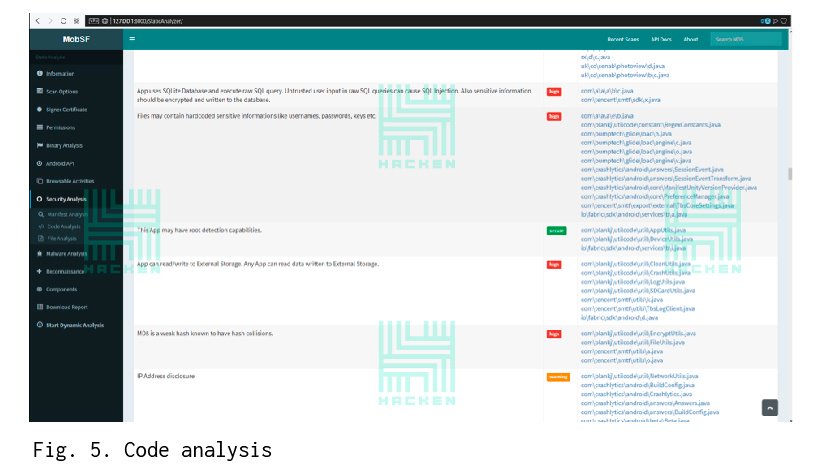Click the Components sidebar icon

coord(40,289)
